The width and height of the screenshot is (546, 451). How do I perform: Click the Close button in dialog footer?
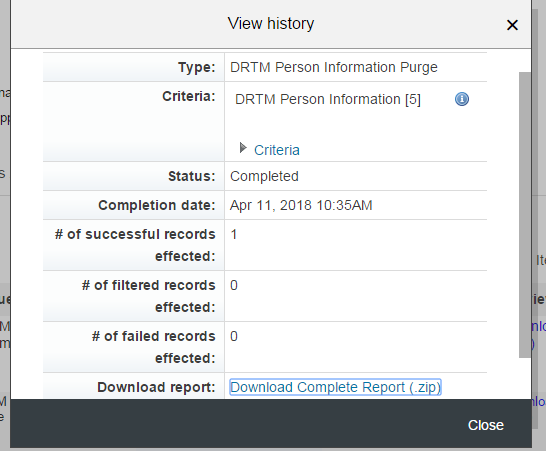[486, 425]
